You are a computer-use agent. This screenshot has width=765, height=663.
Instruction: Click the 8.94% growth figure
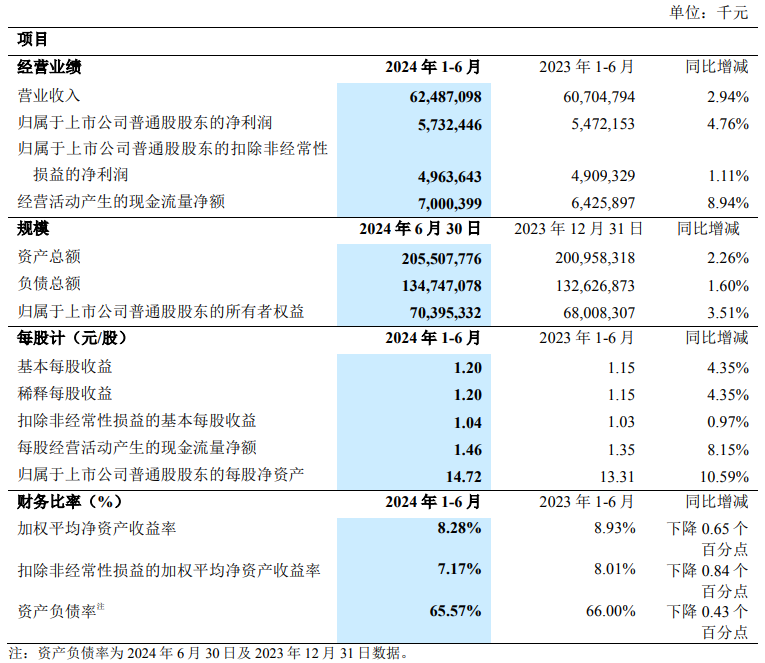click(x=728, y=202)
